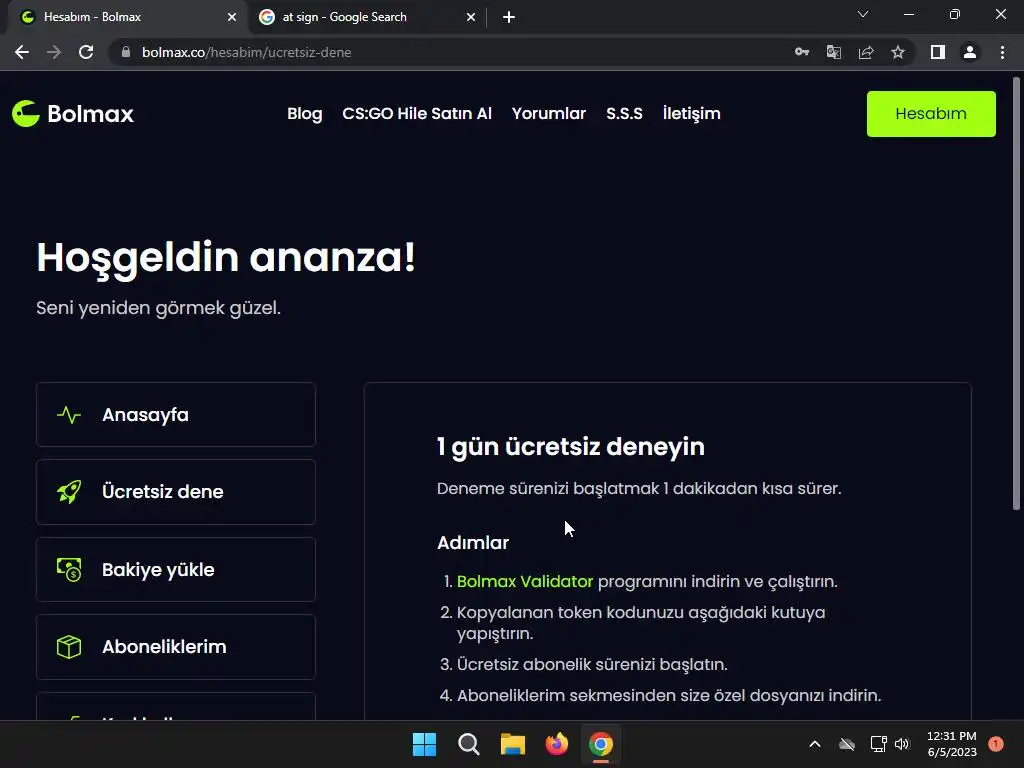Reload the page with refresh icon
Image resolution: width=1024 pixels, height=768 pixels.
point(86,52)
